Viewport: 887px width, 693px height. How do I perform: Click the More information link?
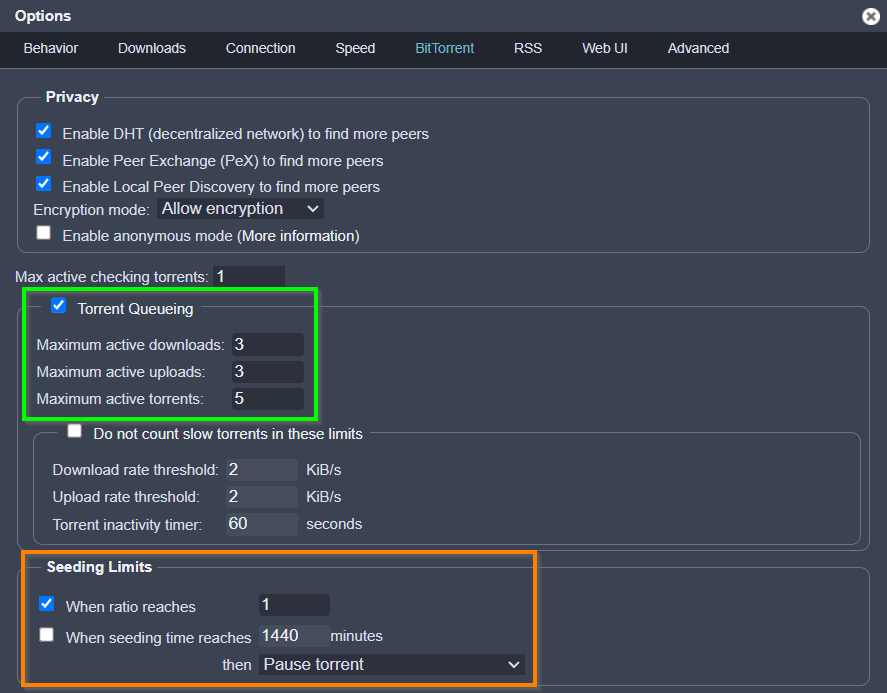point(298,236)
